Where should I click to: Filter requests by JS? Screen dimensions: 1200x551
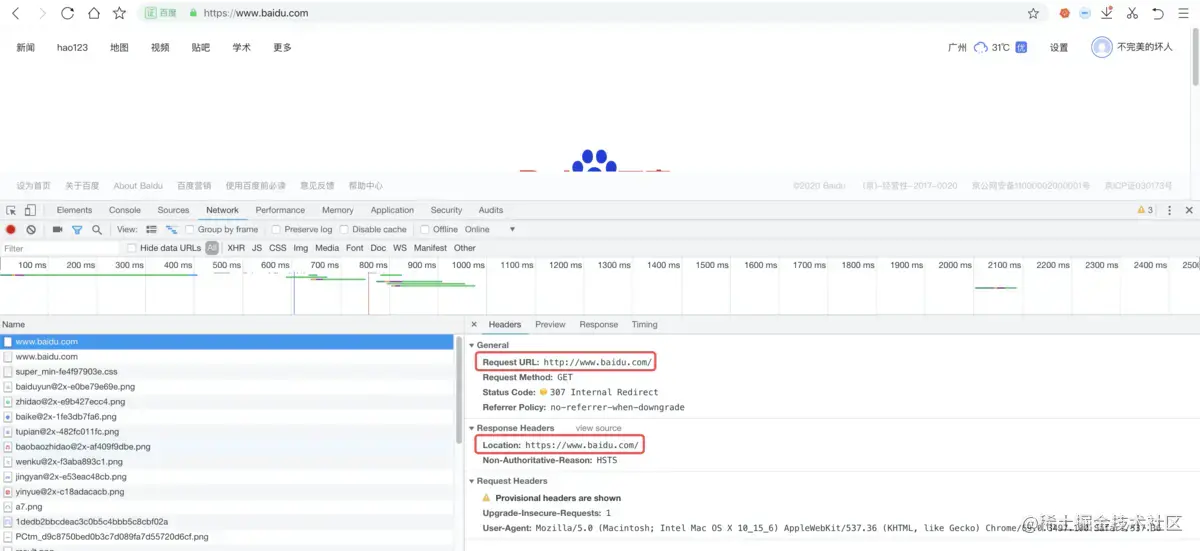point(257,248)
